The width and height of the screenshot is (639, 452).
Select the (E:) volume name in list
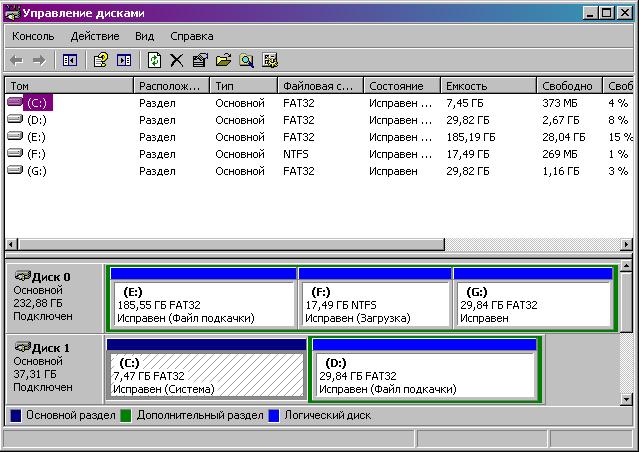pyautogui.click(x=37, y=137)
